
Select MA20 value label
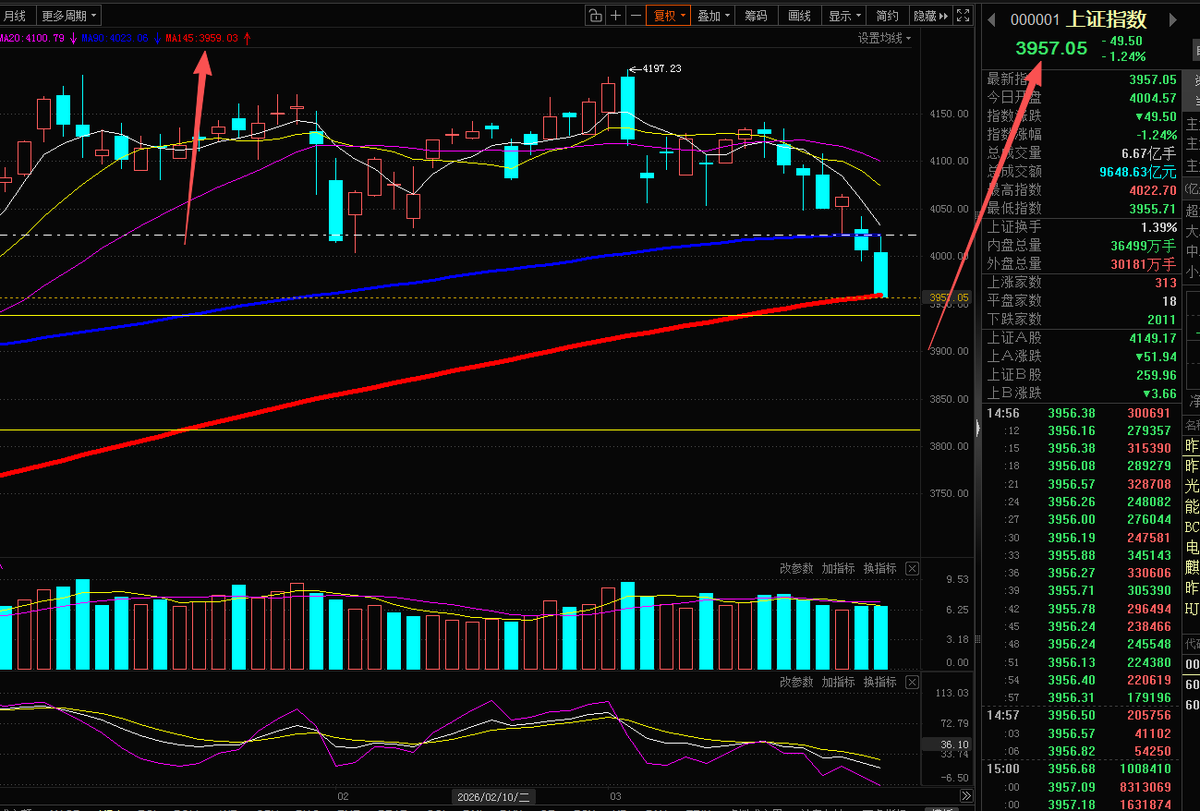(x=32, y=38)
